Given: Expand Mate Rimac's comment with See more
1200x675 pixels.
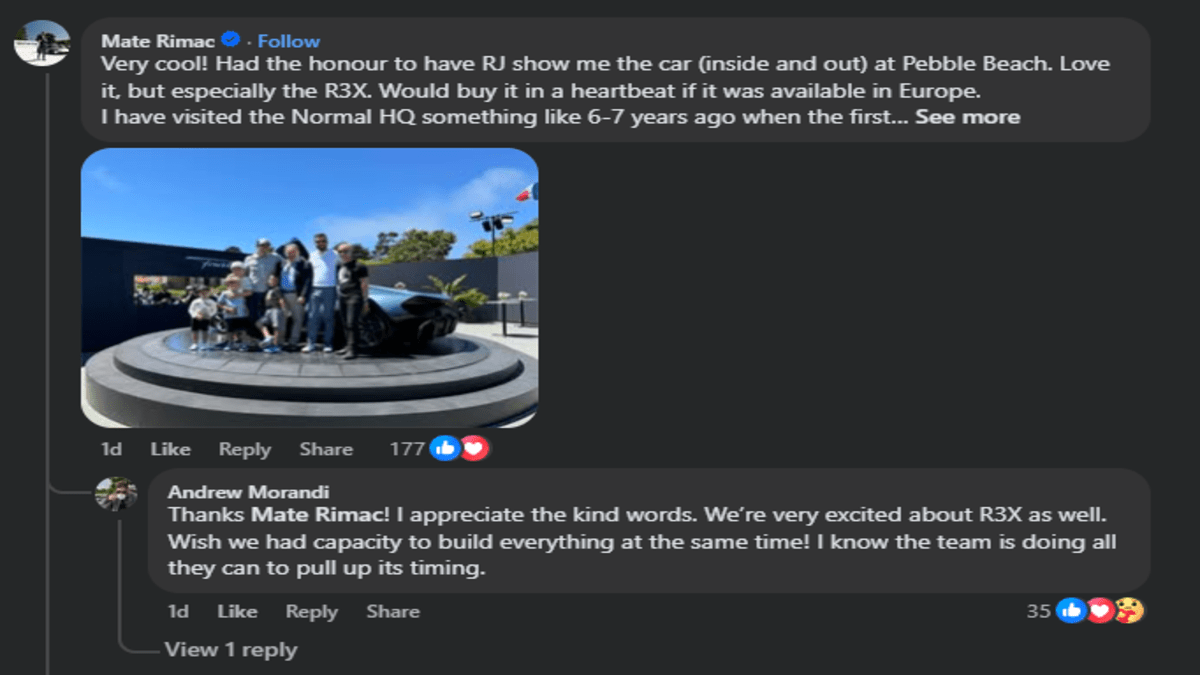Looking at the screenshot, I should pos(968,117).
